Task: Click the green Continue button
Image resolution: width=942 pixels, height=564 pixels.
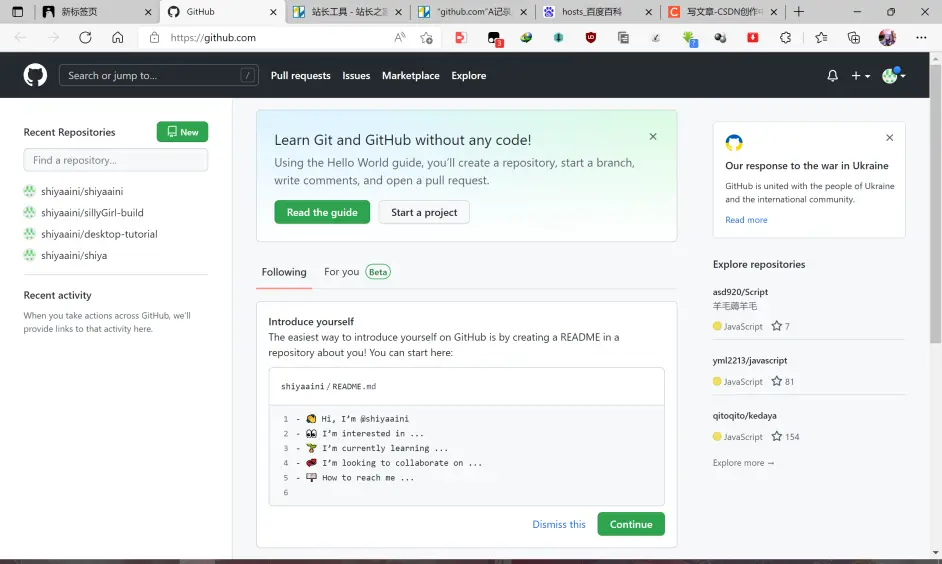Action: pyautogui.click(x=631, y=524)
